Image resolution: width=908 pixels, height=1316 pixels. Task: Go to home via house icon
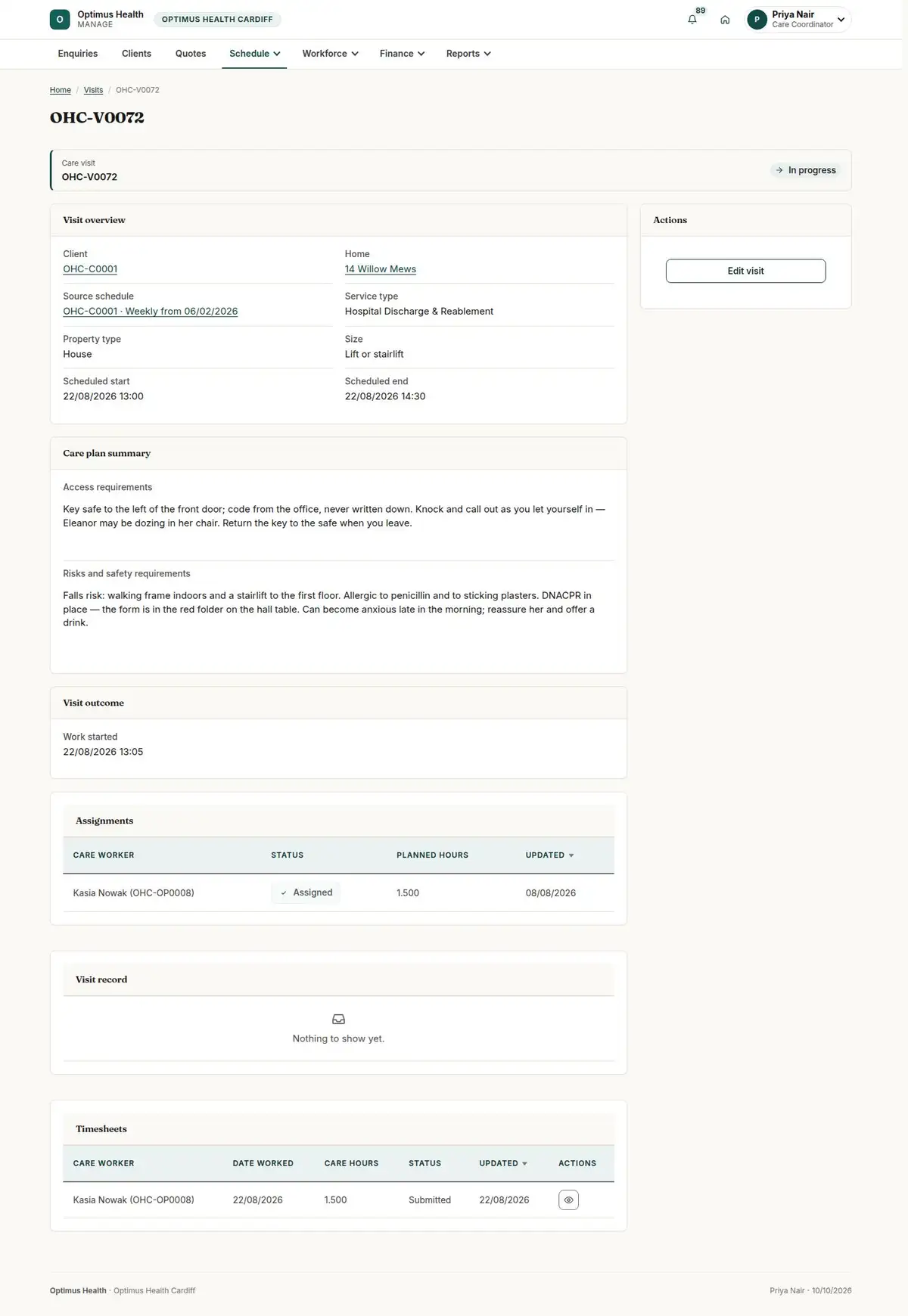point(725,20)
